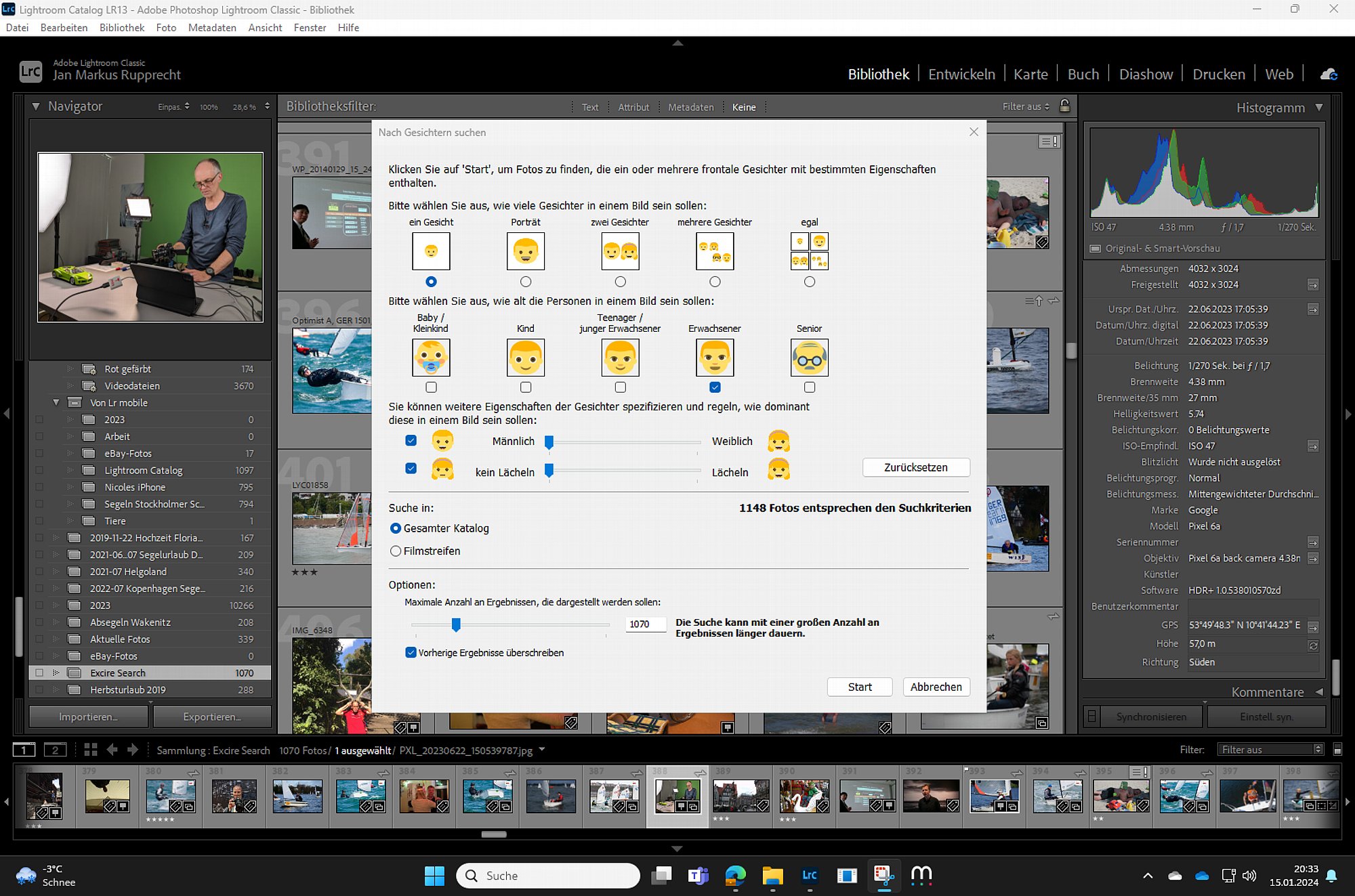1355x896 pixels.
Task: Hide the top module panel with arrow
Action: coord(677,43)
